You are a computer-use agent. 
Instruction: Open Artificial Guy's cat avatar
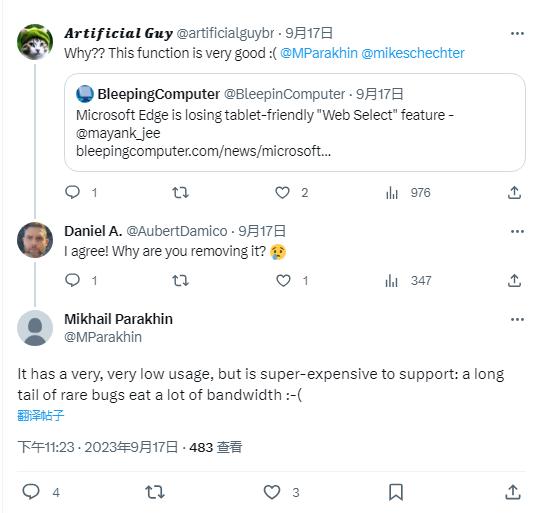(x=35, y=42)
